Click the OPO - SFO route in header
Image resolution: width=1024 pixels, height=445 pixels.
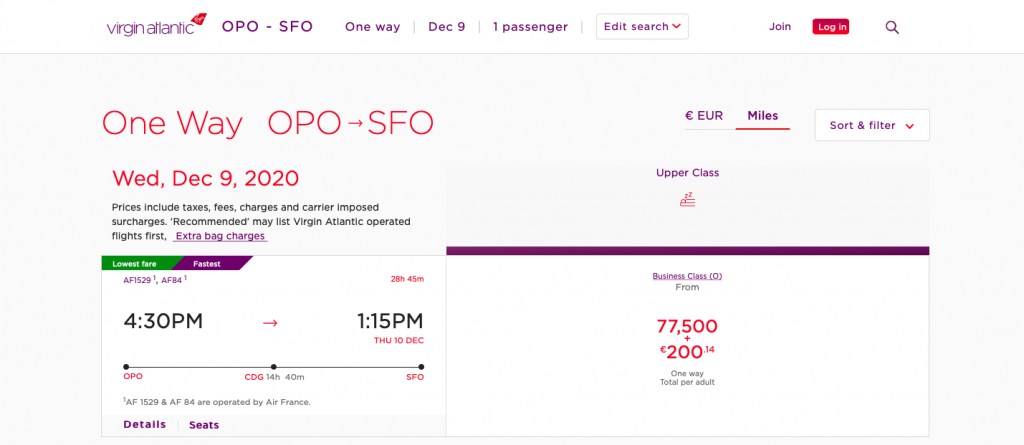[x=267, y=27]
